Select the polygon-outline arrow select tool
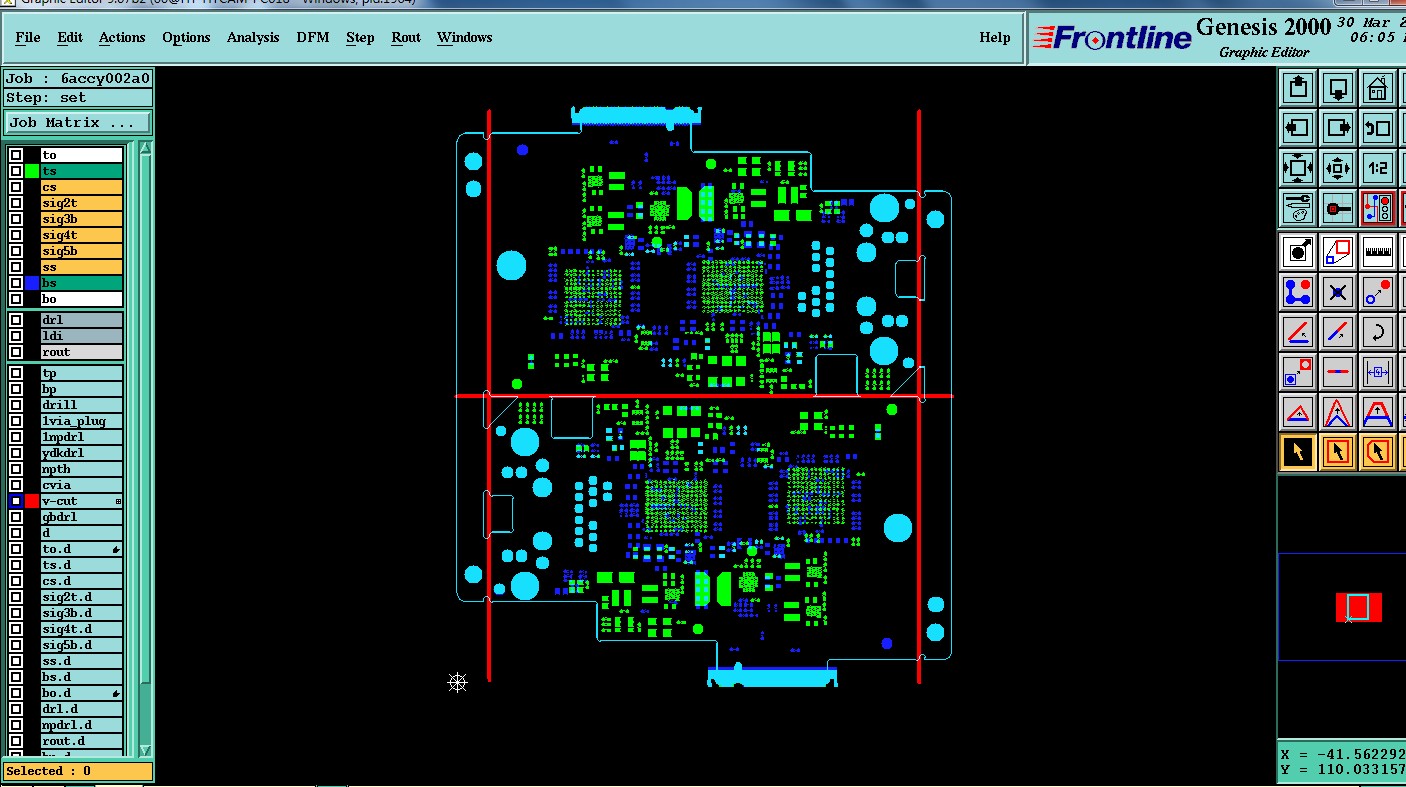This screenshot has width=1406, height=787. click(x=1378, y=452)
